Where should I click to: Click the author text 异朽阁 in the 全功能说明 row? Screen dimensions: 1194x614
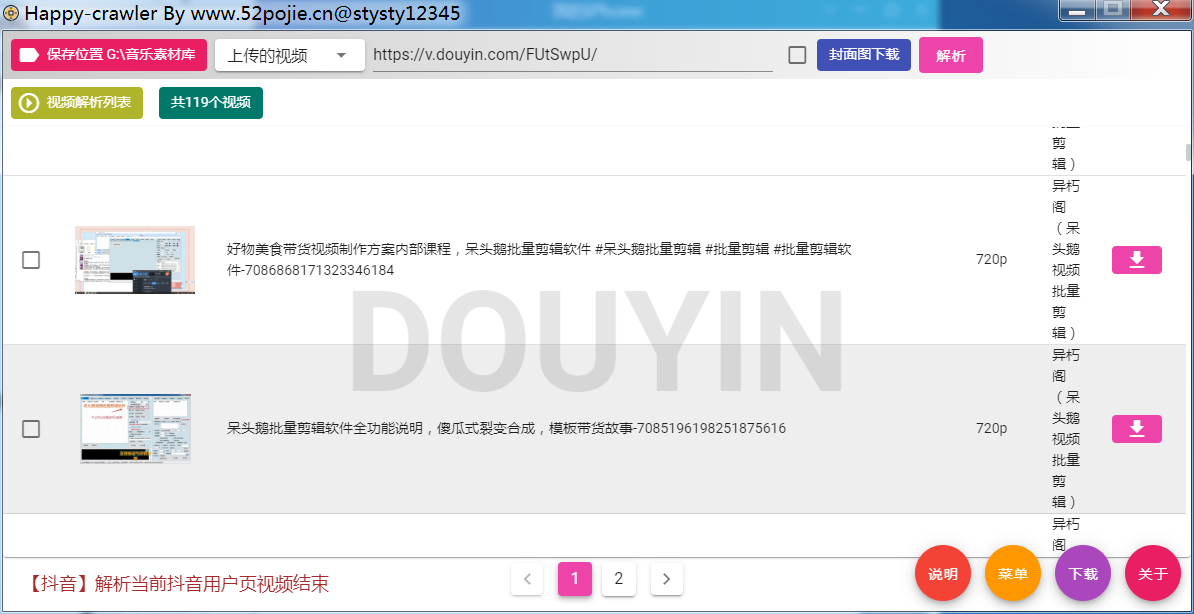1065,366
